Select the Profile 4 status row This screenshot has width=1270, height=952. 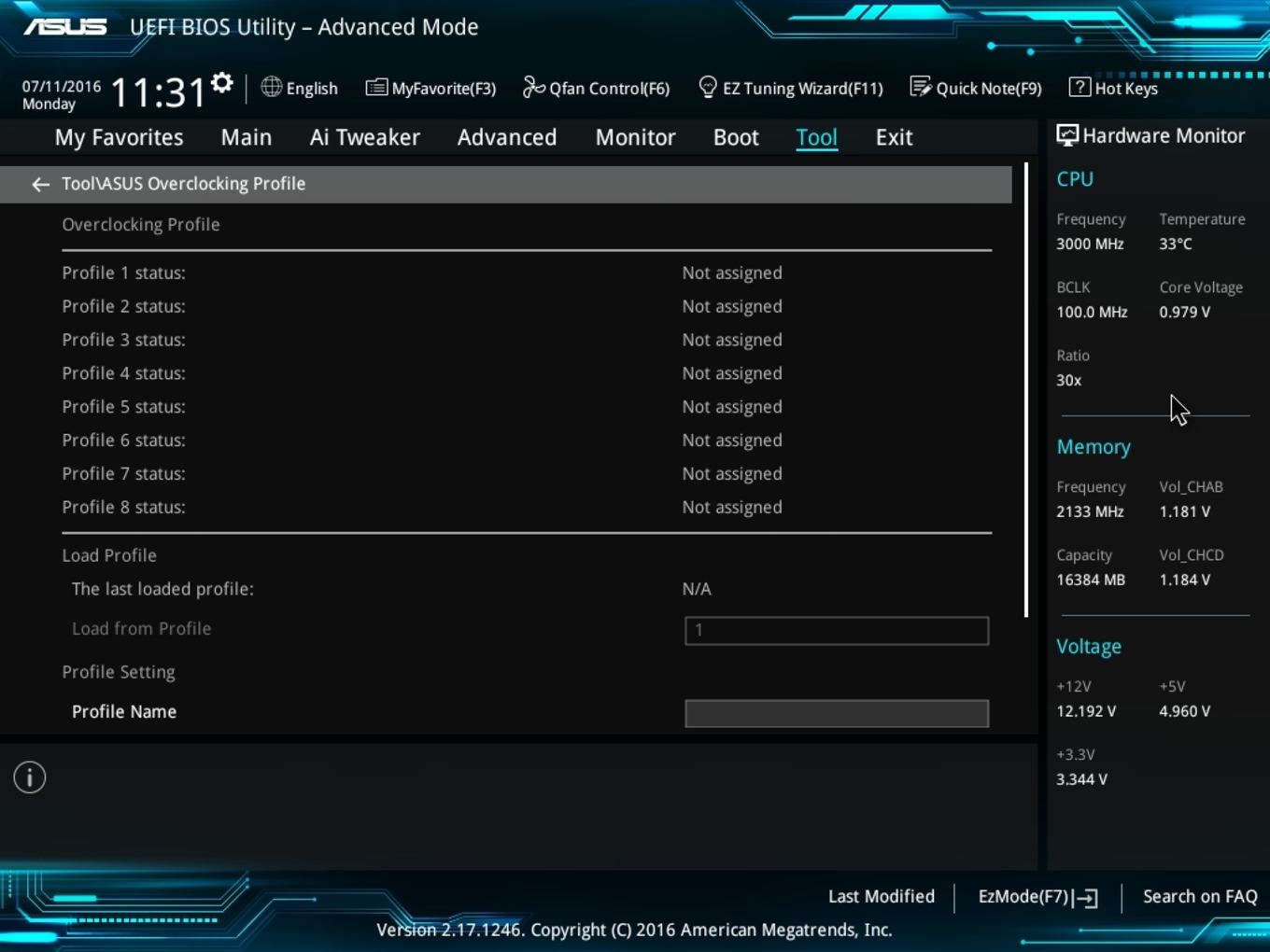527,373
